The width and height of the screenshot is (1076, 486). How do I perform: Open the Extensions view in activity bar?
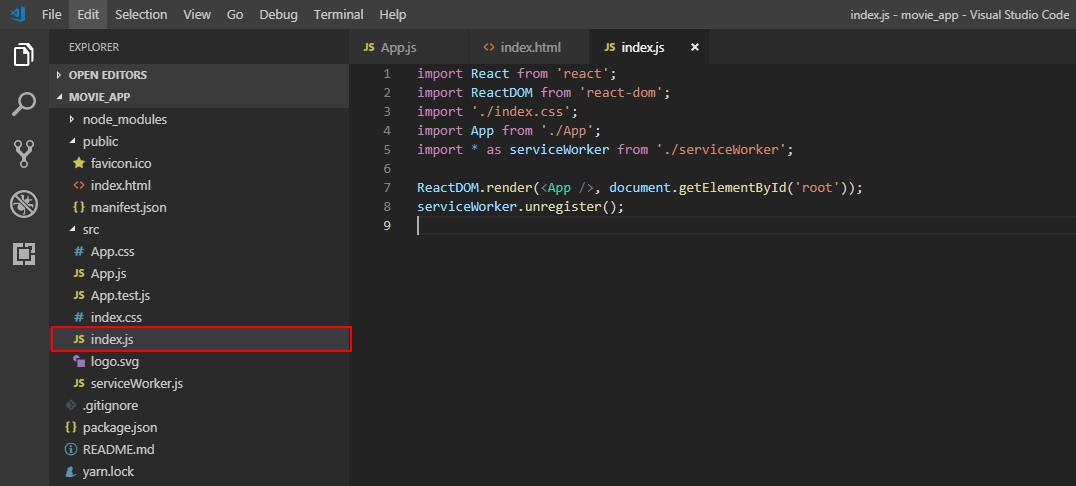(x=24, y=254)
